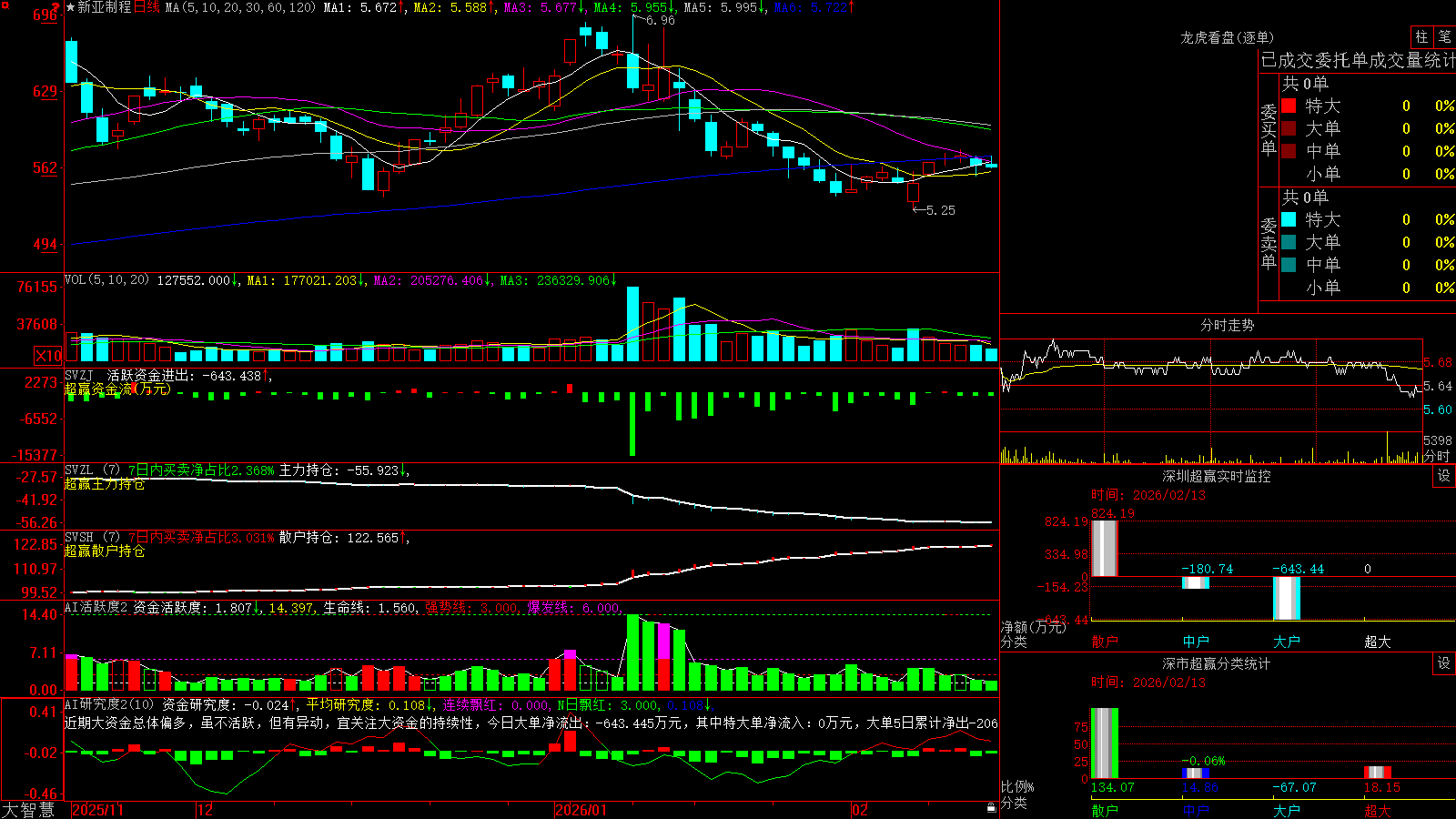1456x819 pixels.
Task: Select the 2026/01 timeline marker
Action: (581, 810)
